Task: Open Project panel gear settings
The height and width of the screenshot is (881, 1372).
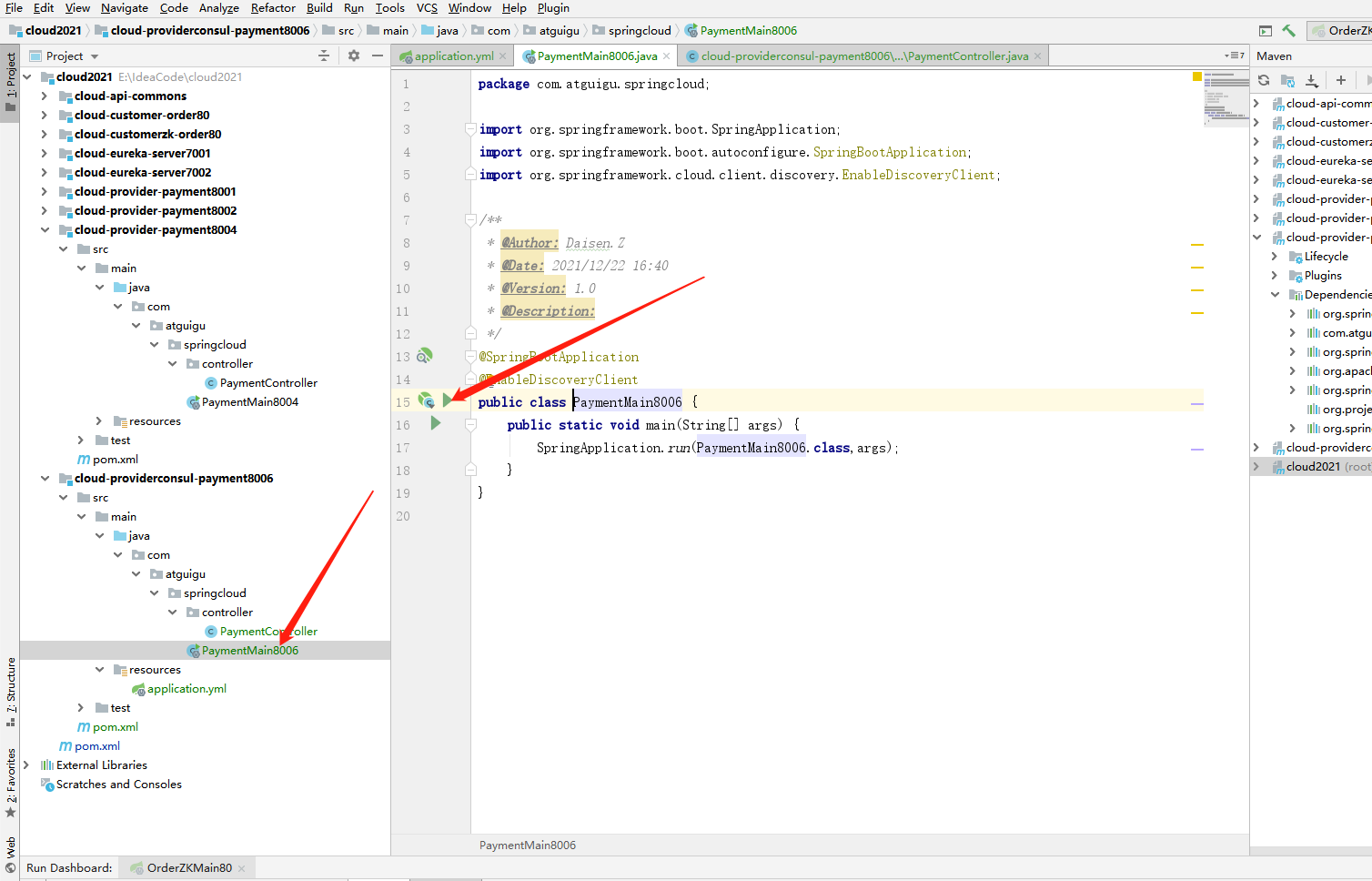Action: pyautogui.click(x=354, y=56)
